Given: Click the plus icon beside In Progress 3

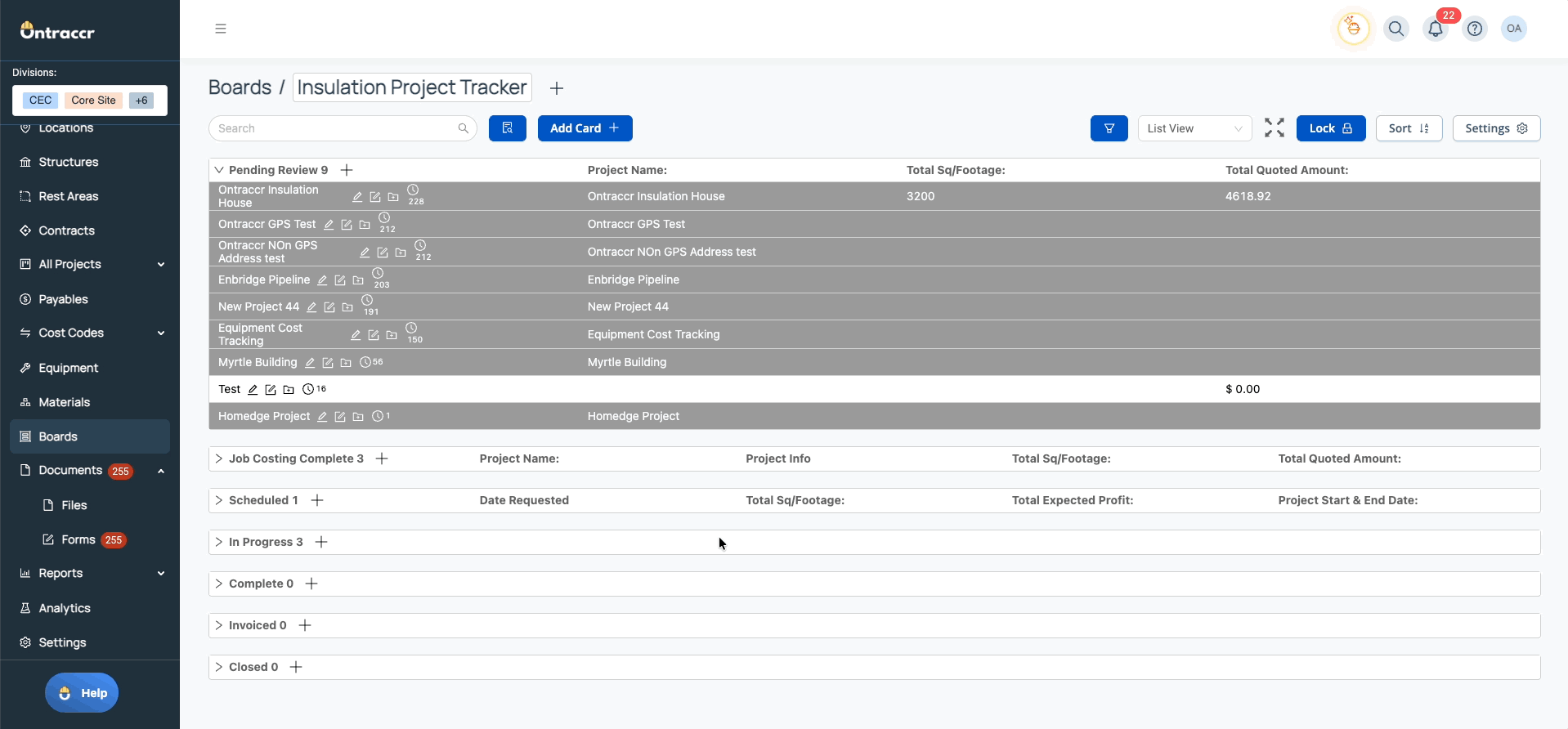Looking at the screenshot, I should point(321,542).
